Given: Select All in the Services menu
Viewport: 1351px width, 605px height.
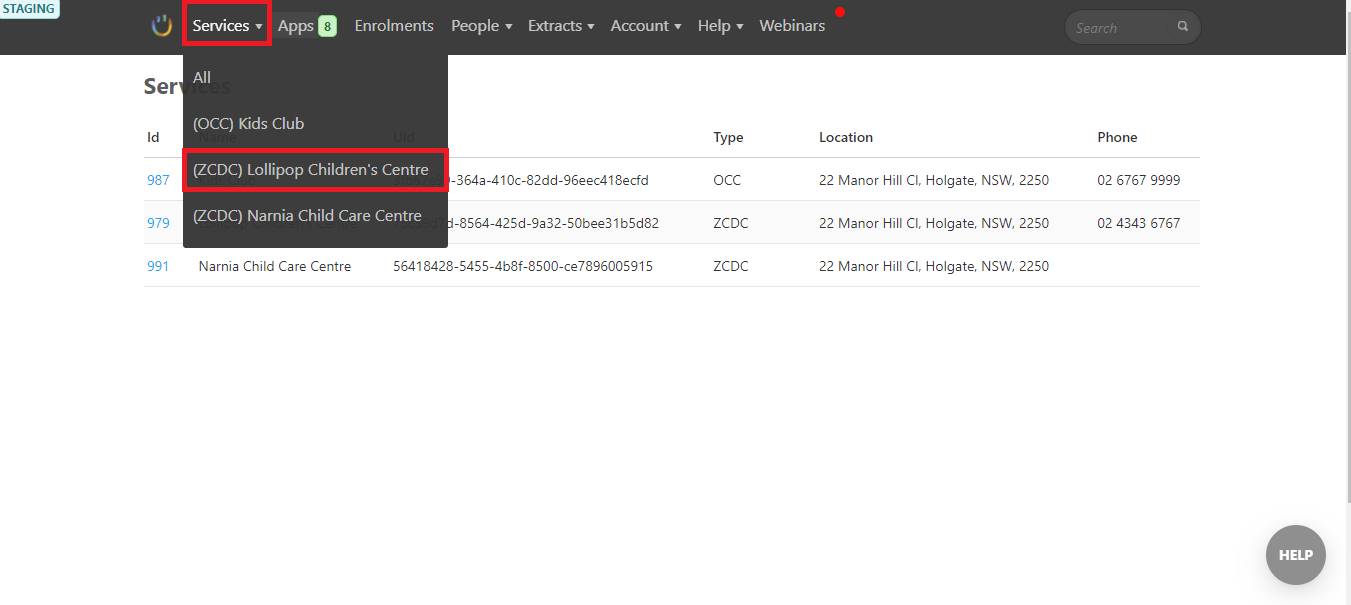Looking at the screenshot, I should (315, 77).
